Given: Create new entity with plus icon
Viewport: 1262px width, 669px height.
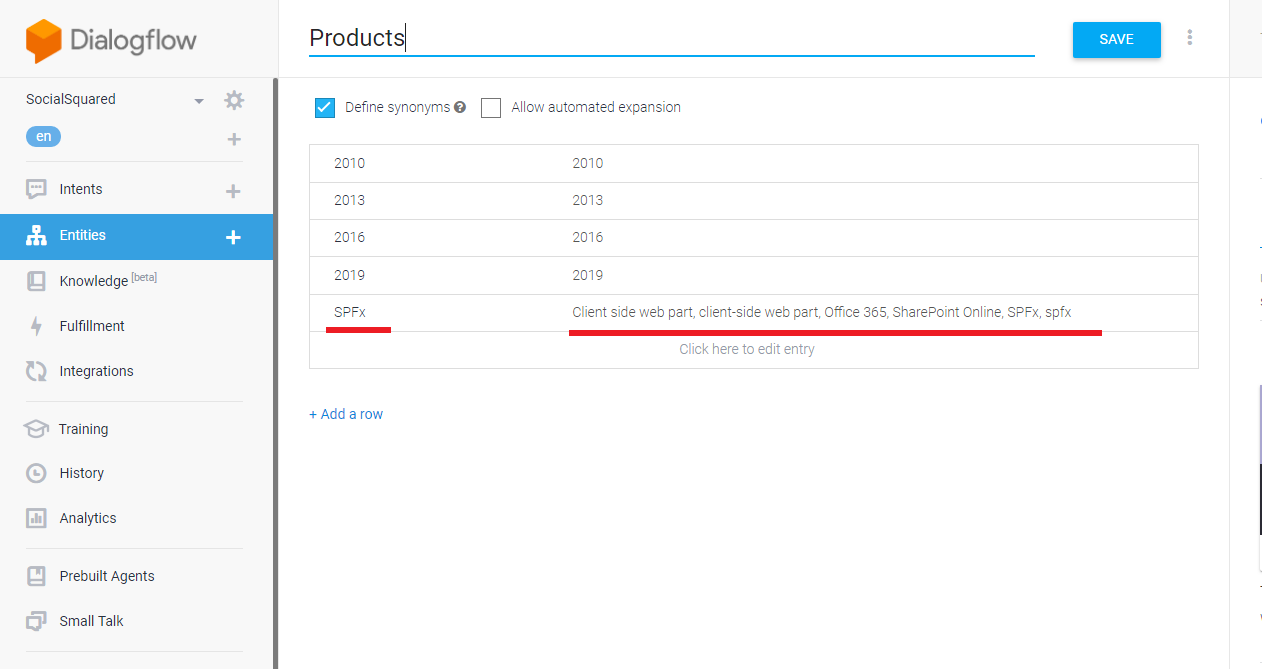Looking at the screenshot, I should coord(233,237).
